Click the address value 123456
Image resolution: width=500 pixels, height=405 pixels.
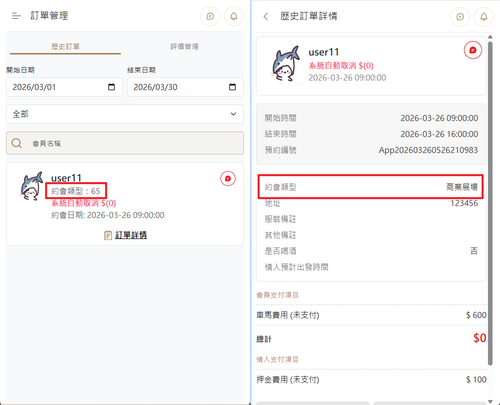point(464,203)
